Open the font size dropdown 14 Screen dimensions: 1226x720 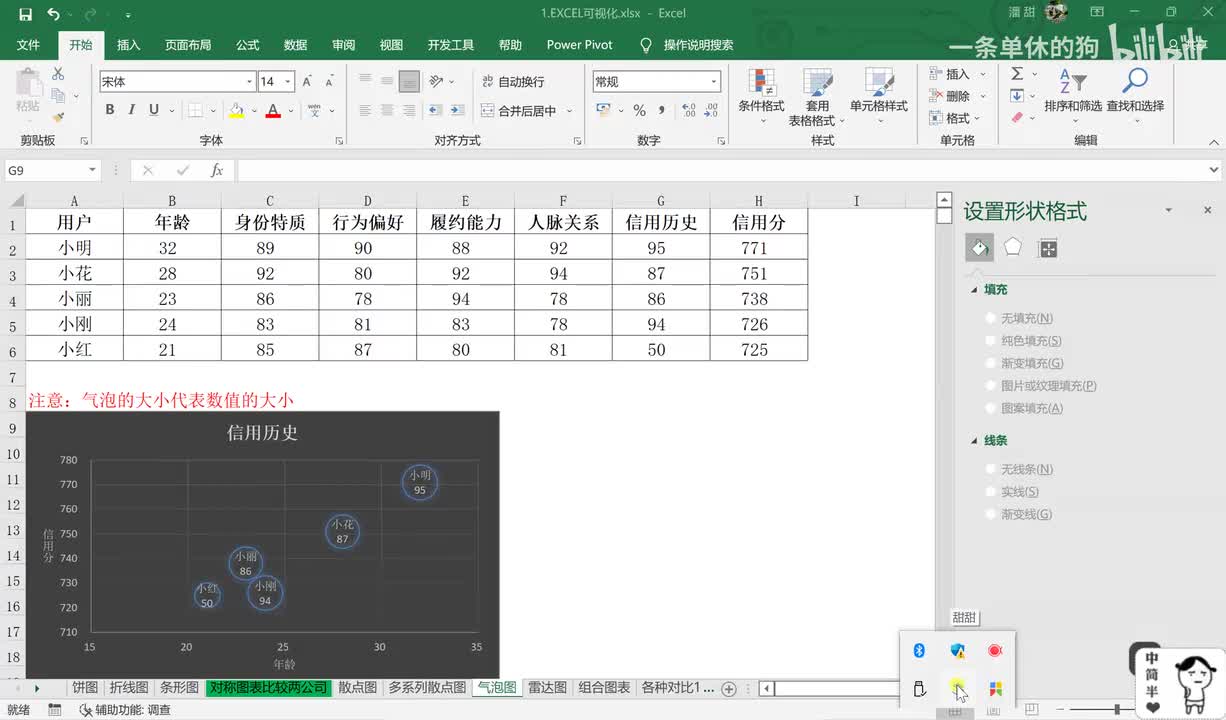pos(288,81)
